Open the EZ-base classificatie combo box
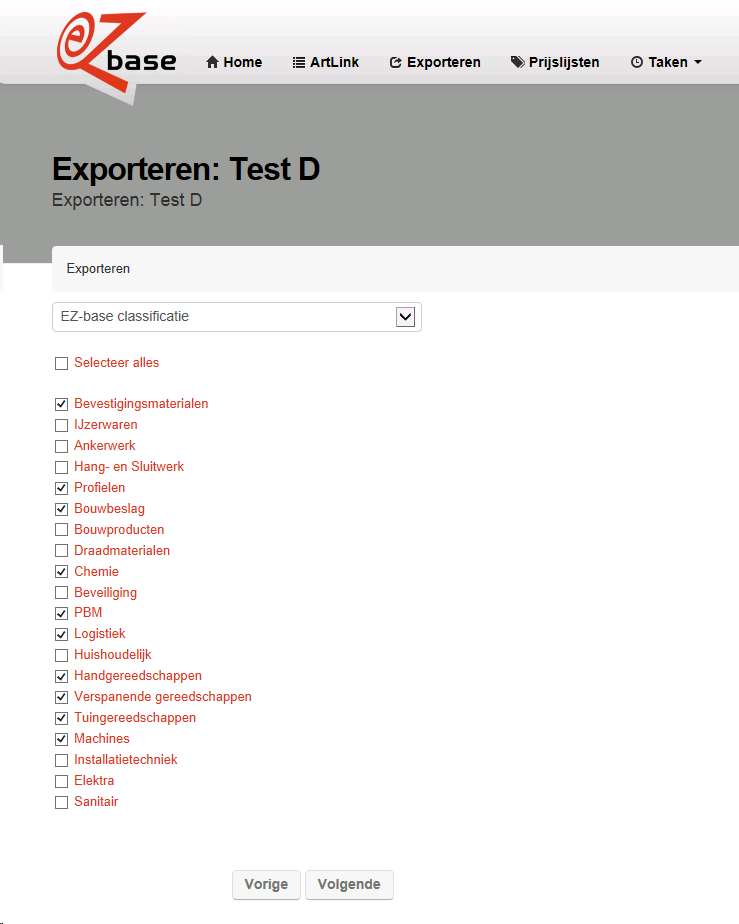Viewport: 739px width, 924px height. coord(237,317)
